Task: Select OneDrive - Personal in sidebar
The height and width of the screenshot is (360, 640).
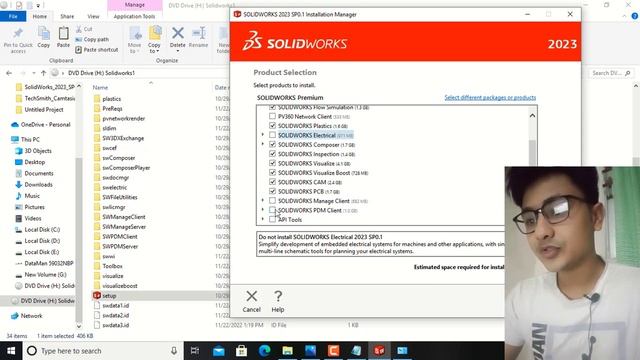Action: pos(41,124)
